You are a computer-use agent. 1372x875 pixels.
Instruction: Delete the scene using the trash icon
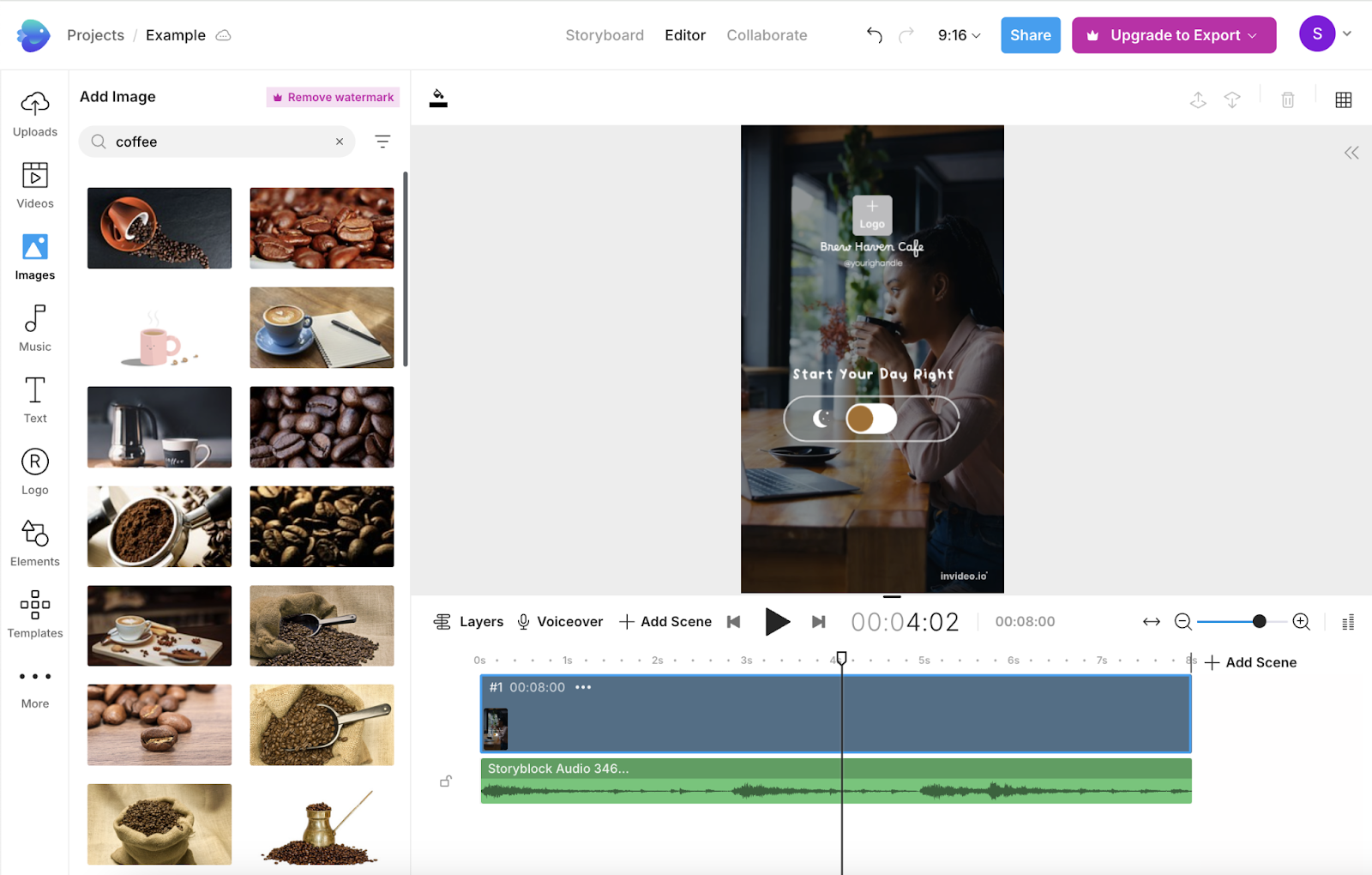tap(1287, 100)
